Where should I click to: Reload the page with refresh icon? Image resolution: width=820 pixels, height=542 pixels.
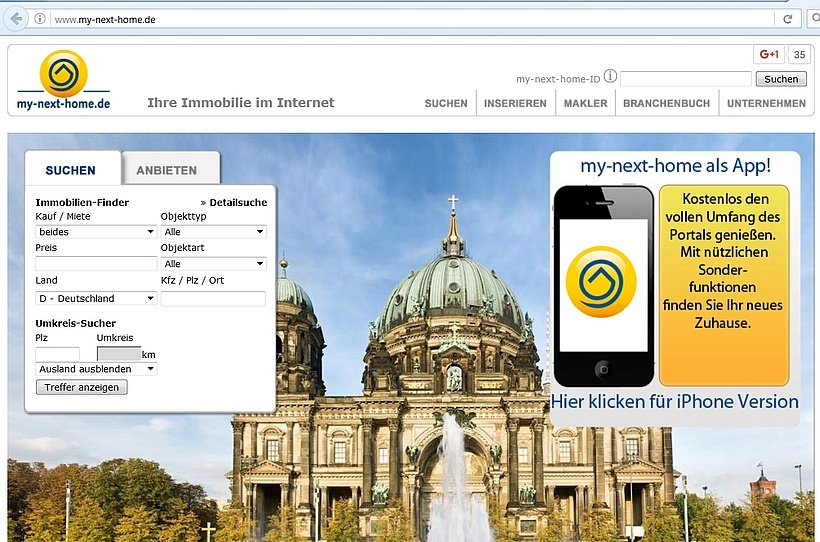point(788,19)
